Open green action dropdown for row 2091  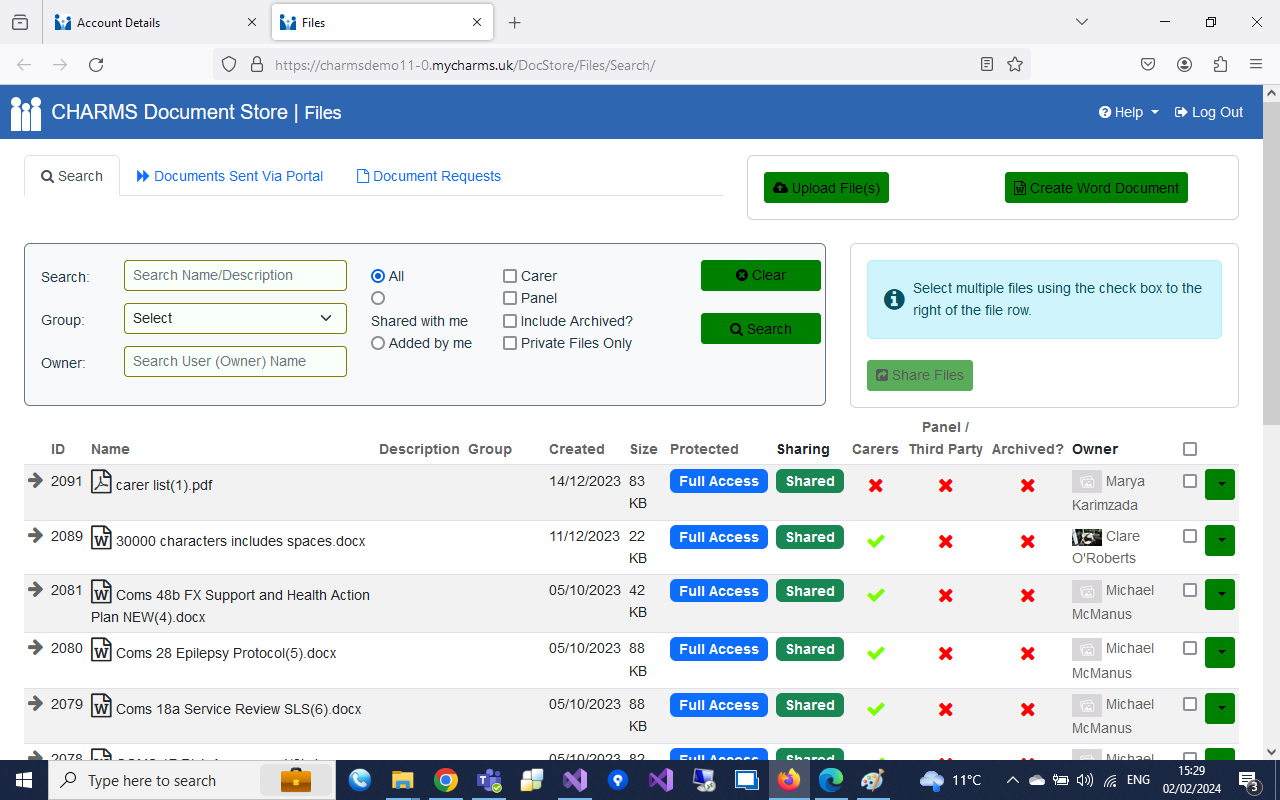(x=1220, y=484)
